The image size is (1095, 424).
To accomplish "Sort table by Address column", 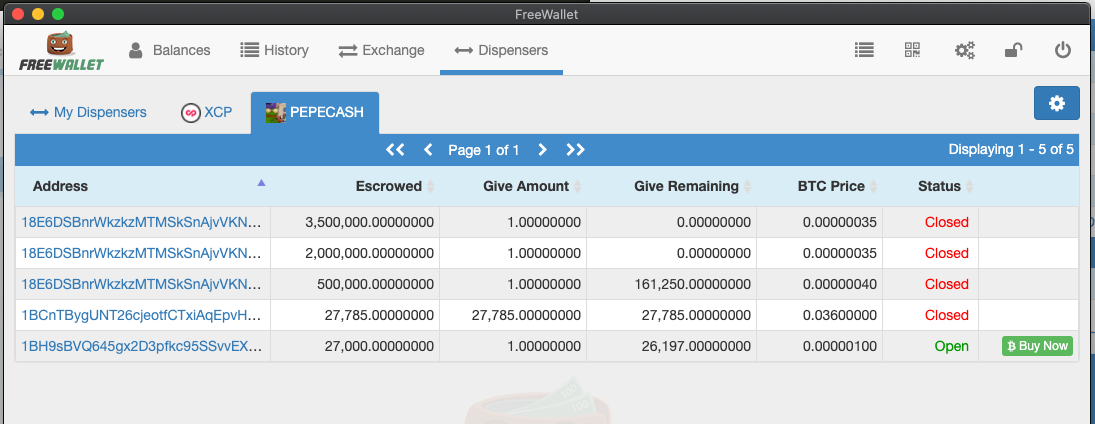I will pyautogui.click(x=143, y=186).
